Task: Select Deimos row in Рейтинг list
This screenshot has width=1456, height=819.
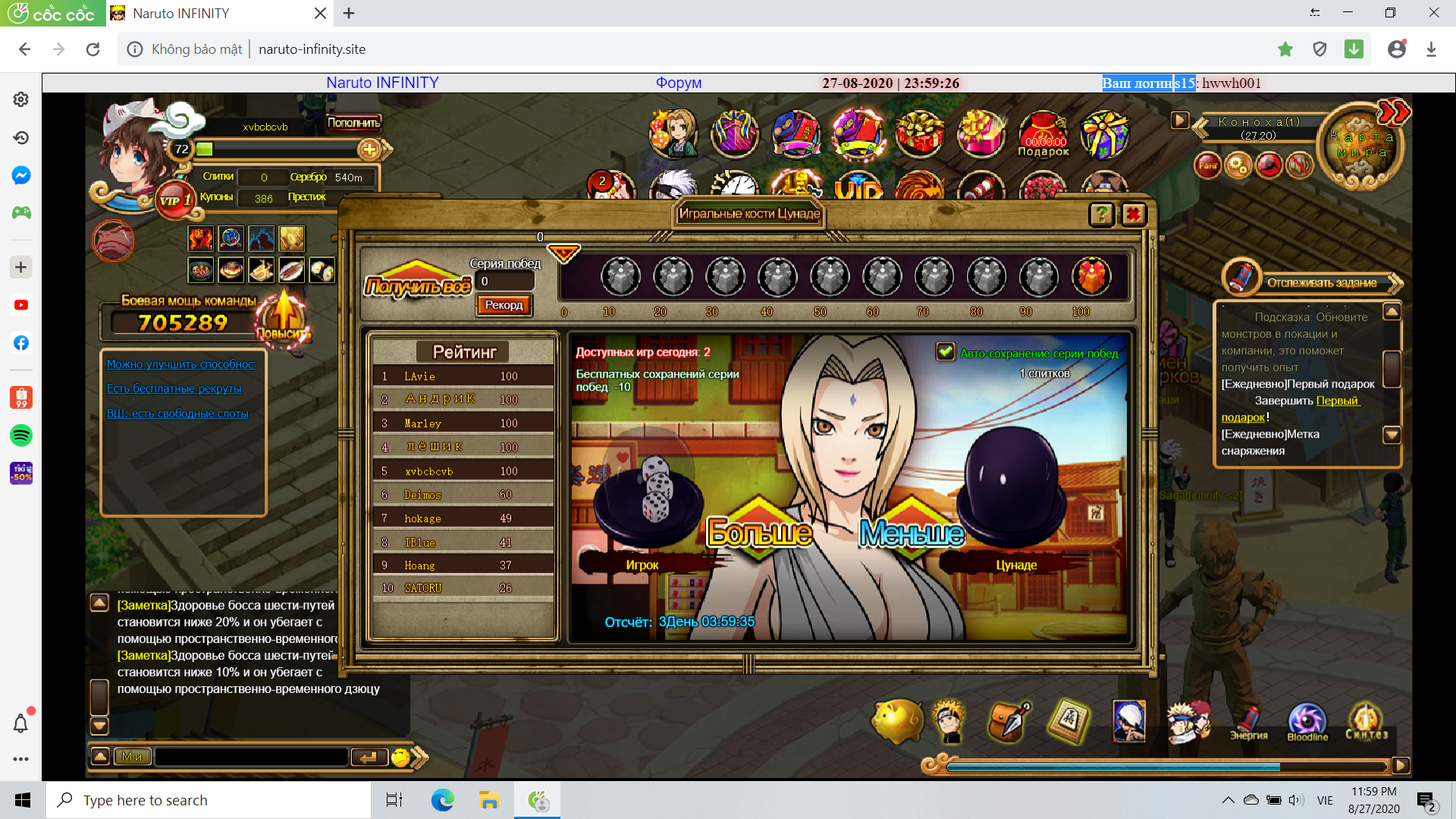Action: tap(463, 494)
